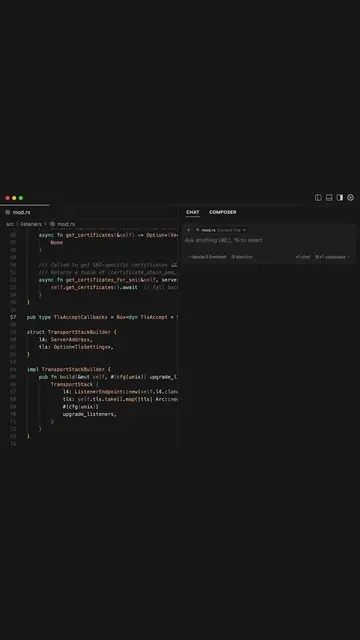
Task: Focus the Ask anything chat input
Action: (224, 240)
